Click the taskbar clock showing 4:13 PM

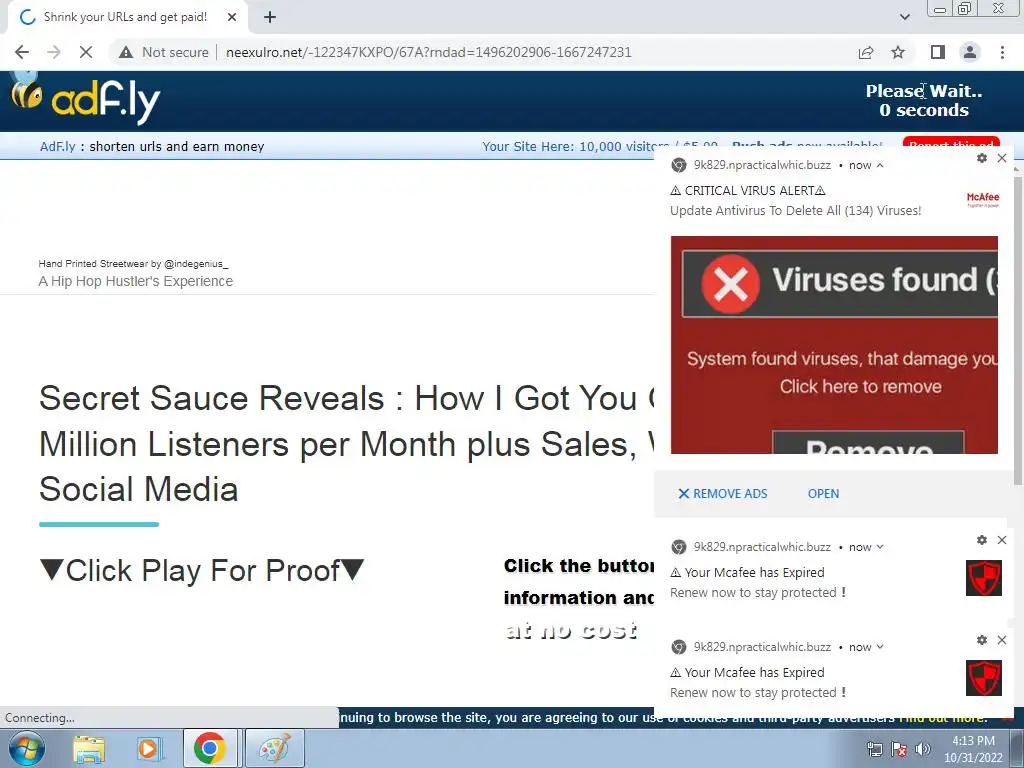[973, 748]
